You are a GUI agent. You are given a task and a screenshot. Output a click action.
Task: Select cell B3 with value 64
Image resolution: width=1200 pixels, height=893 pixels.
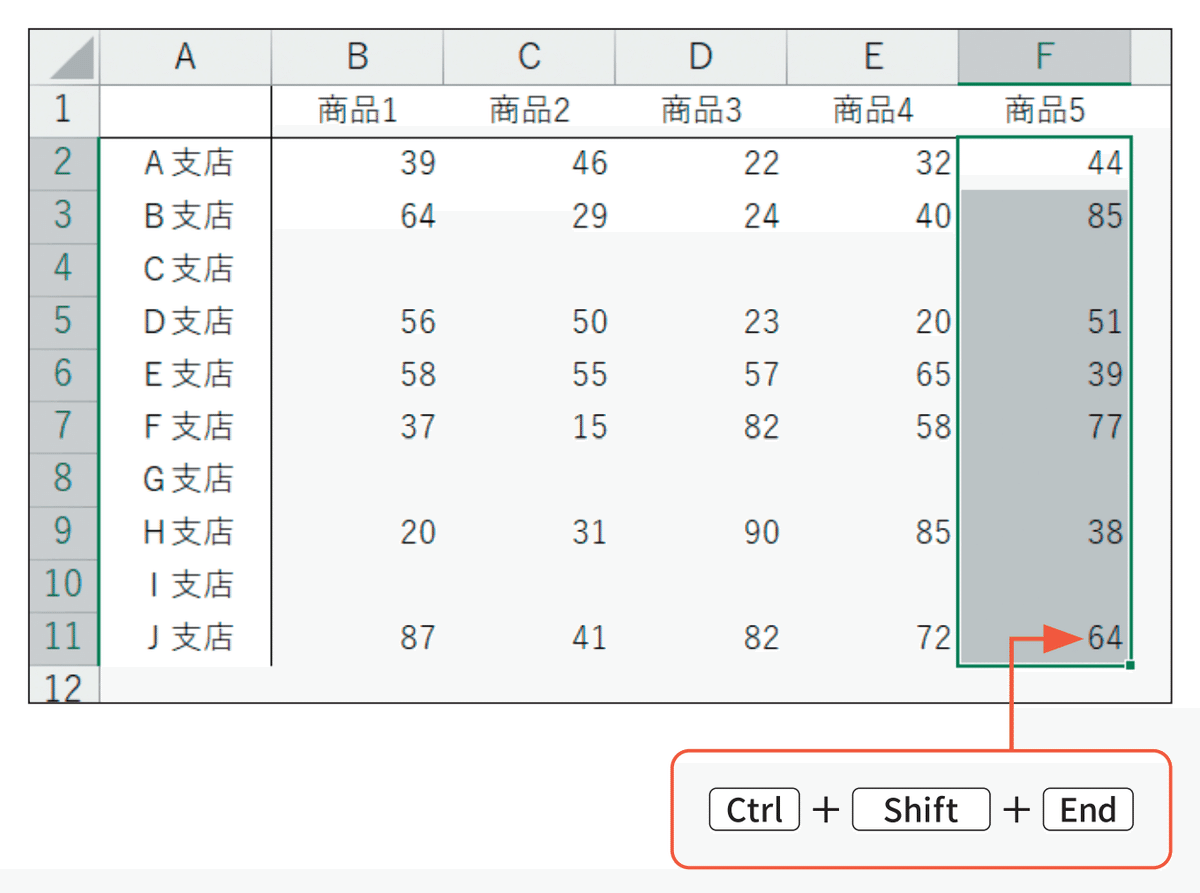coord(357,215)
